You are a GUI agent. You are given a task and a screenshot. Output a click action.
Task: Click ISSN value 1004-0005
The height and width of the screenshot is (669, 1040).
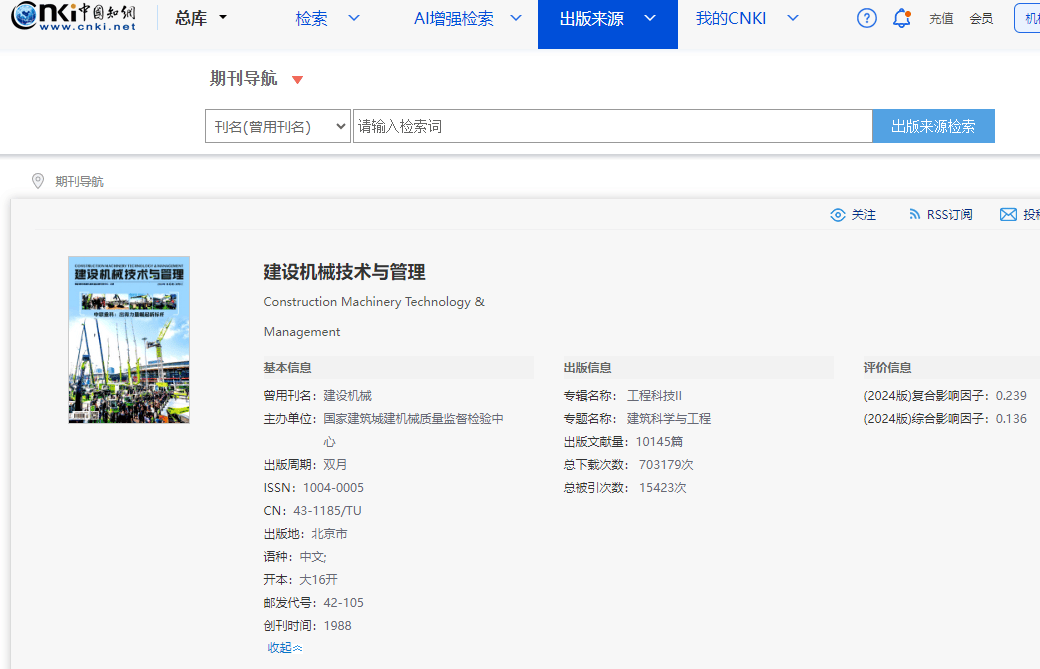point(333,488)
